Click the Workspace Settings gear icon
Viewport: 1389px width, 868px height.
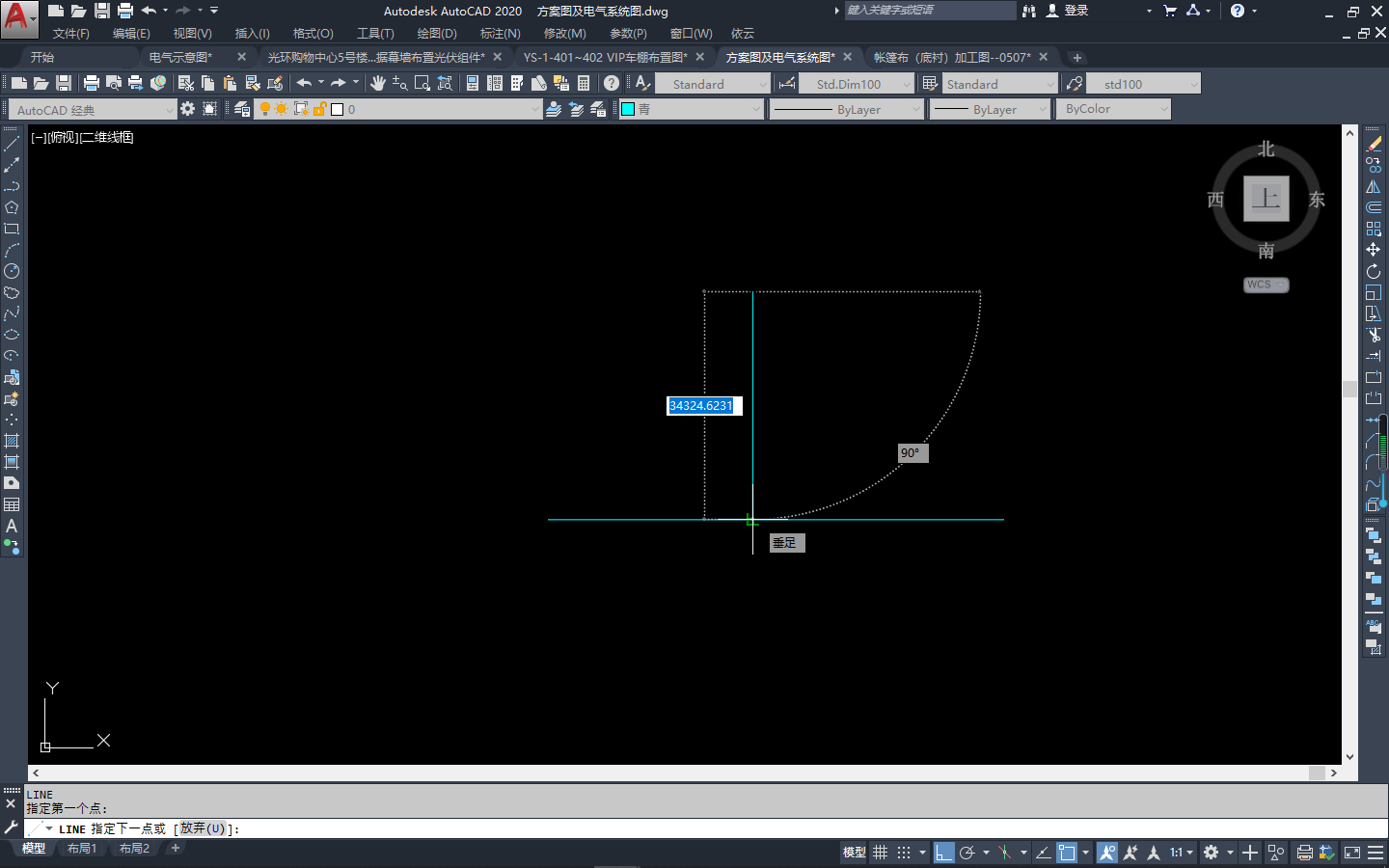click(188, 109)
